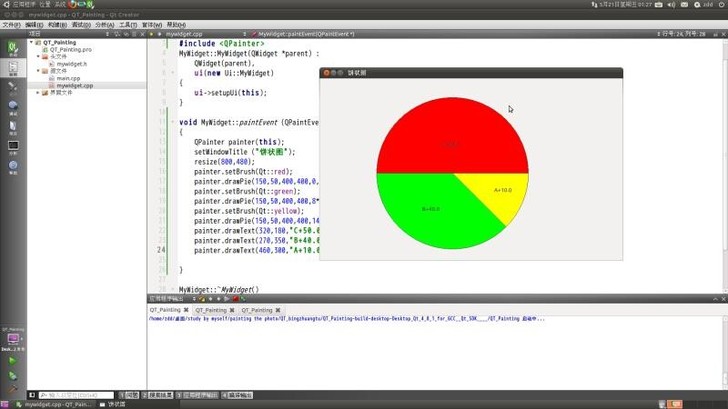This screenshot has height=409, width=728.
Task: Select the second QT_Painting output tab
Action: pyautogui.click(x=211, y=310)
